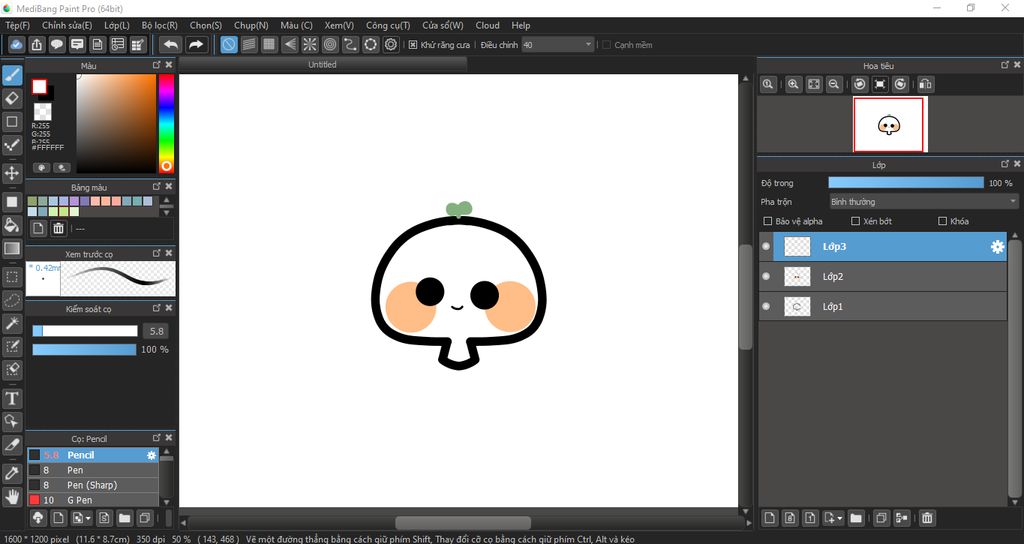The image size is (1024, 544).
Task: Pick the Gradient tool
Action: (12, 249)
